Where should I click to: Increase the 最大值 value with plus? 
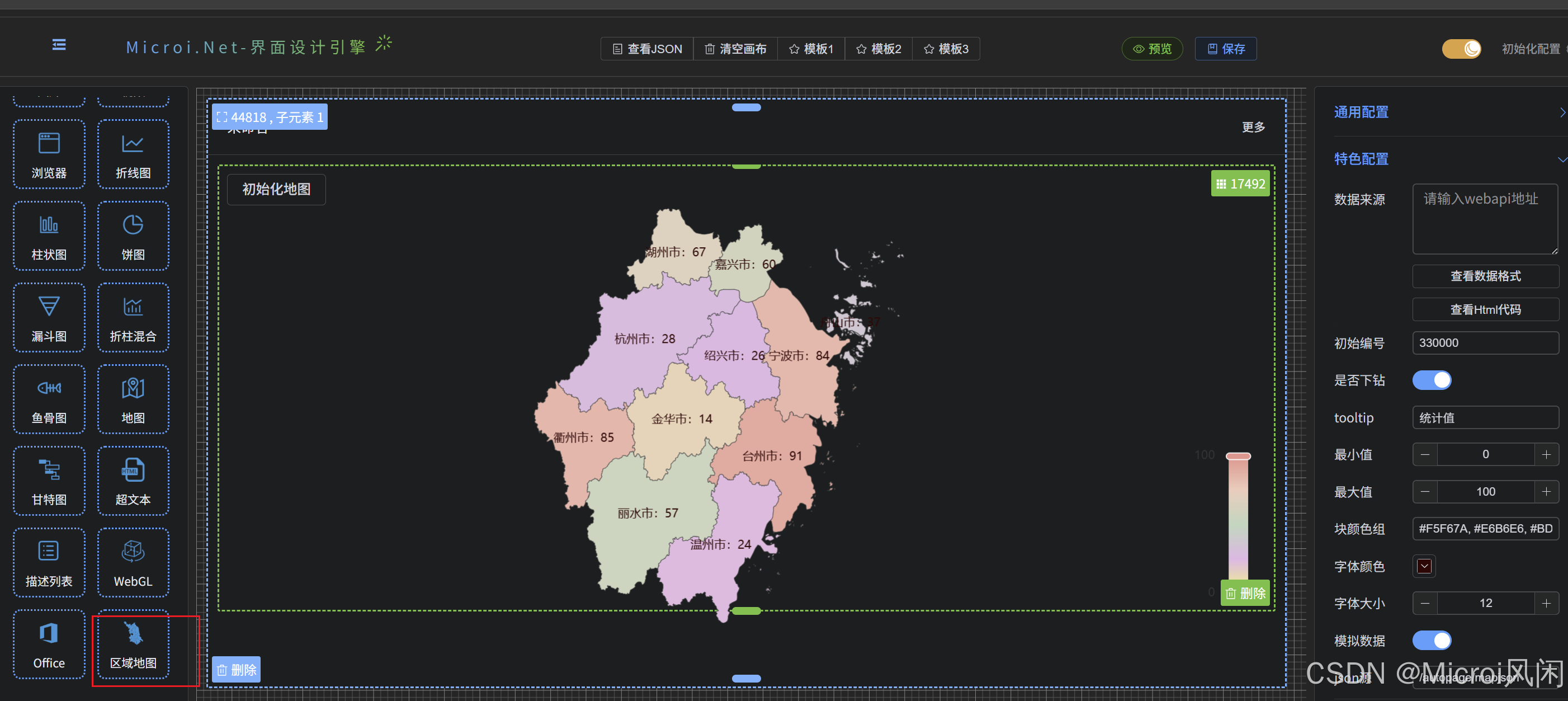(x=1546, y=492)
